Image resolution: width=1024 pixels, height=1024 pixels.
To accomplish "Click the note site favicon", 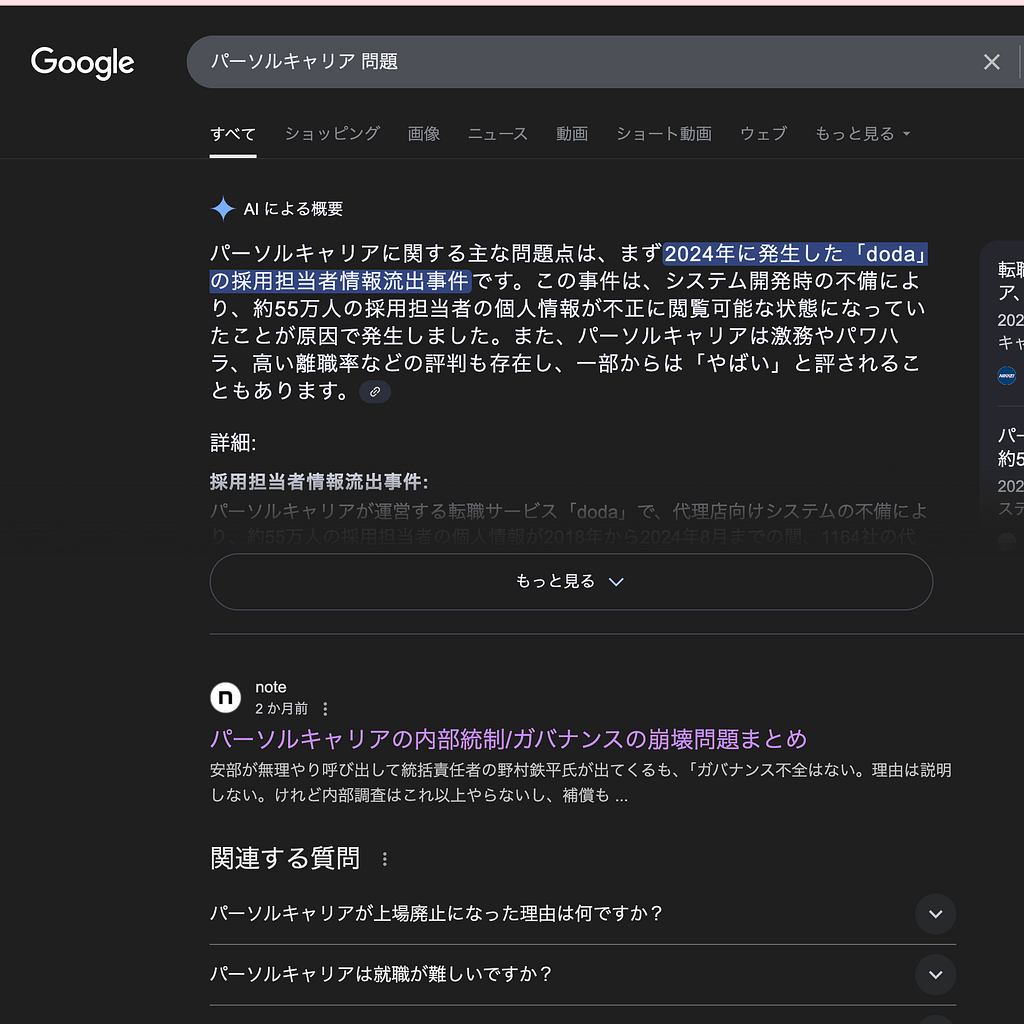I will [x=225, y=697].
